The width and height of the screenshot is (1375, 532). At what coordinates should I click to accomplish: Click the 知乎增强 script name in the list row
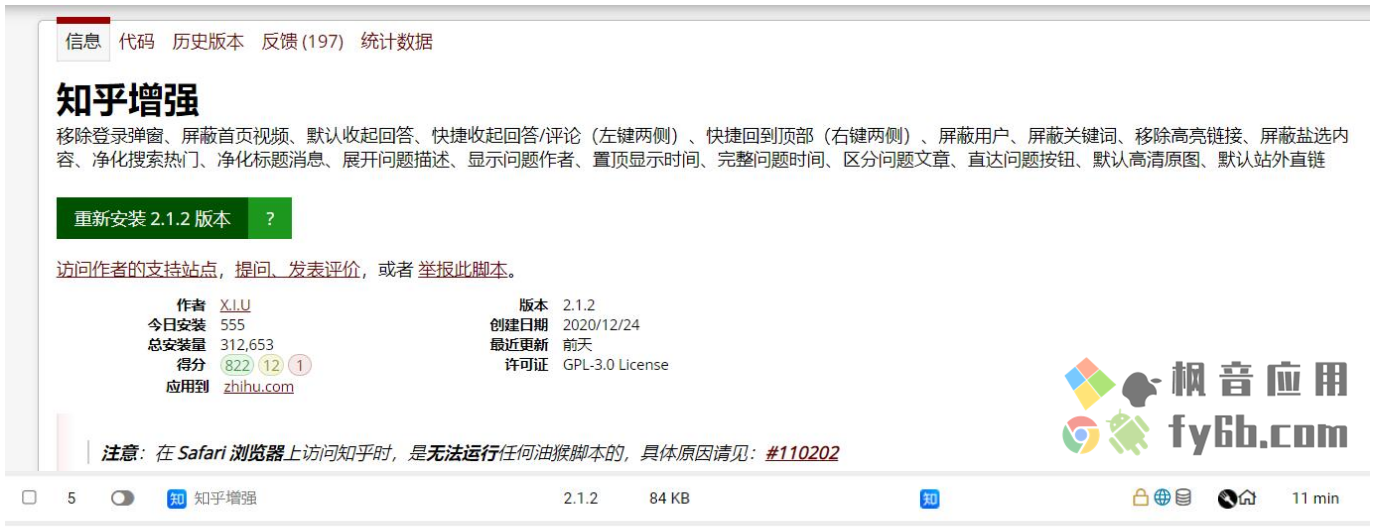coord(225,498)
